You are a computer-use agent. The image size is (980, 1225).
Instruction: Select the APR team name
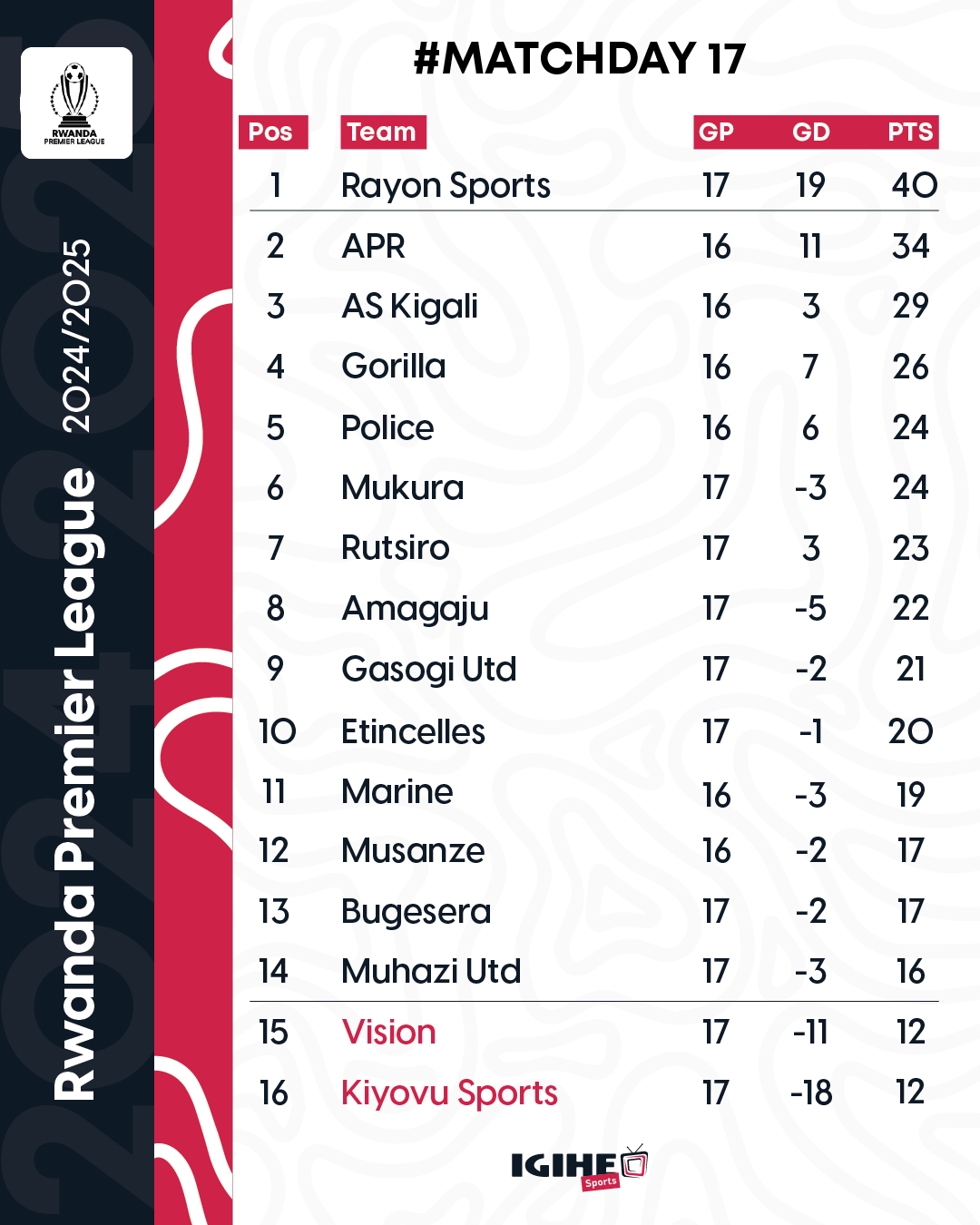click(373, 246)
